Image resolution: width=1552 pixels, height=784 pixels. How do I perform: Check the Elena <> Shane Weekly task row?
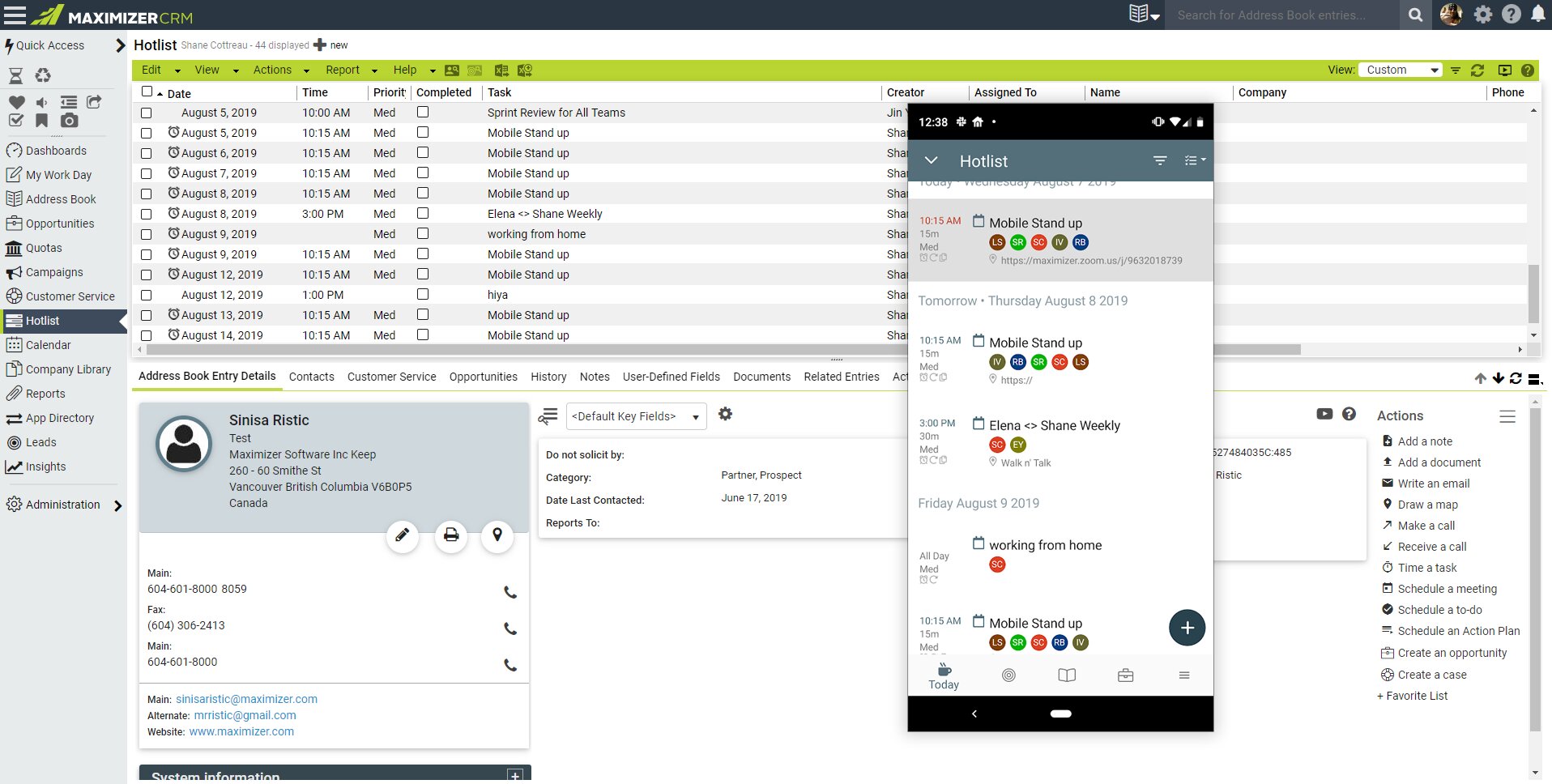coord(146,214)
